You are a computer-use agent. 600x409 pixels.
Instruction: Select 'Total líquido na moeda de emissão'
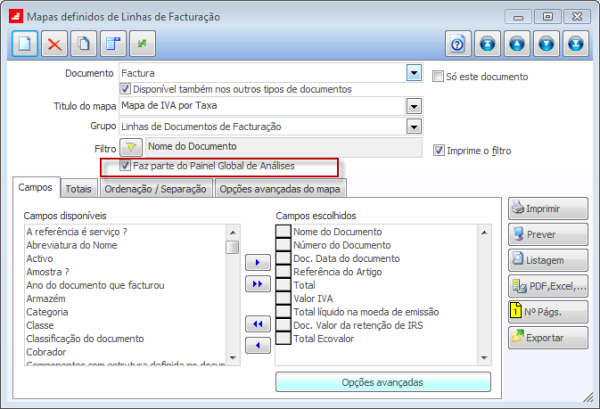point(366,312)
